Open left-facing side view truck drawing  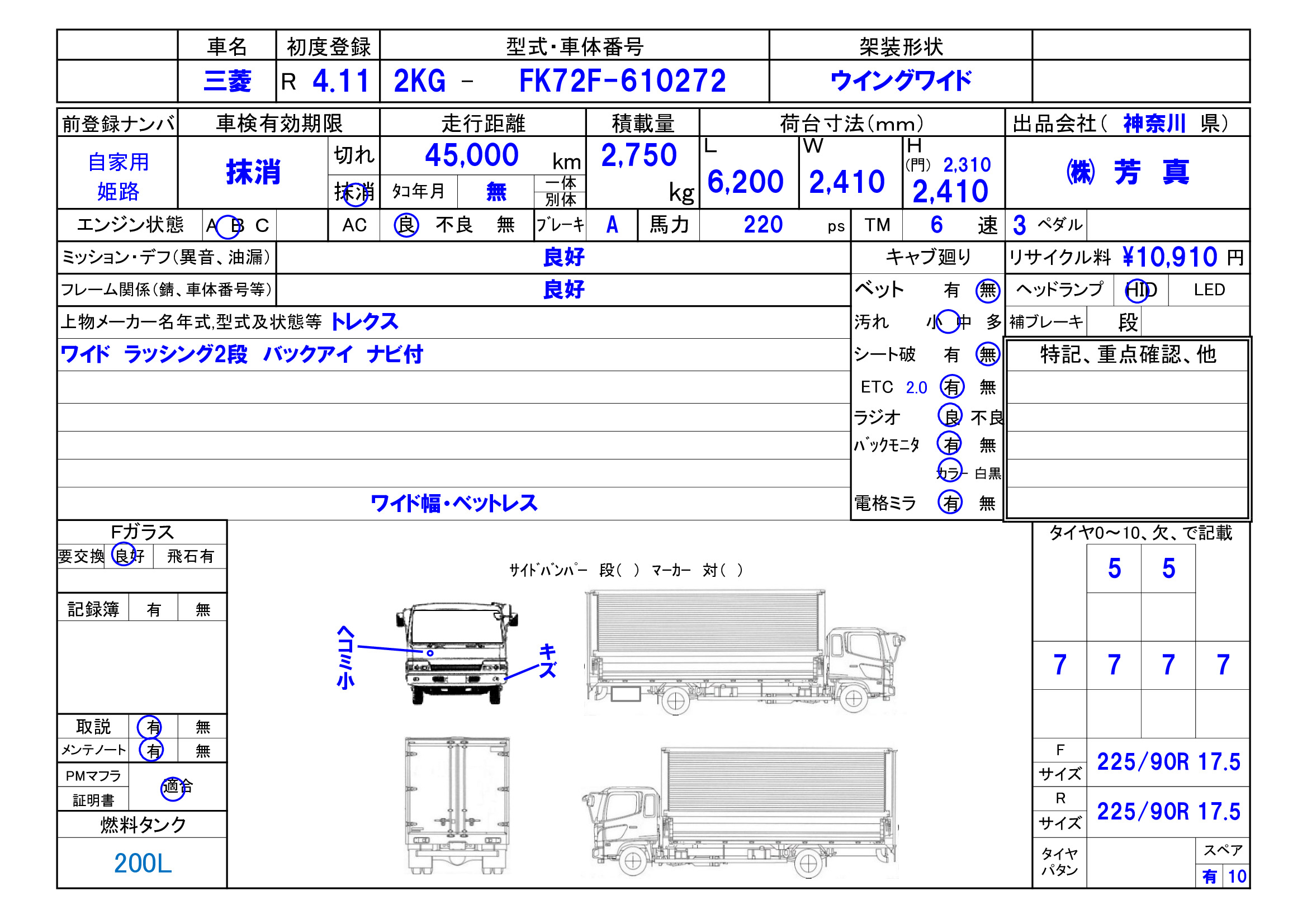(x=740, y=814)
